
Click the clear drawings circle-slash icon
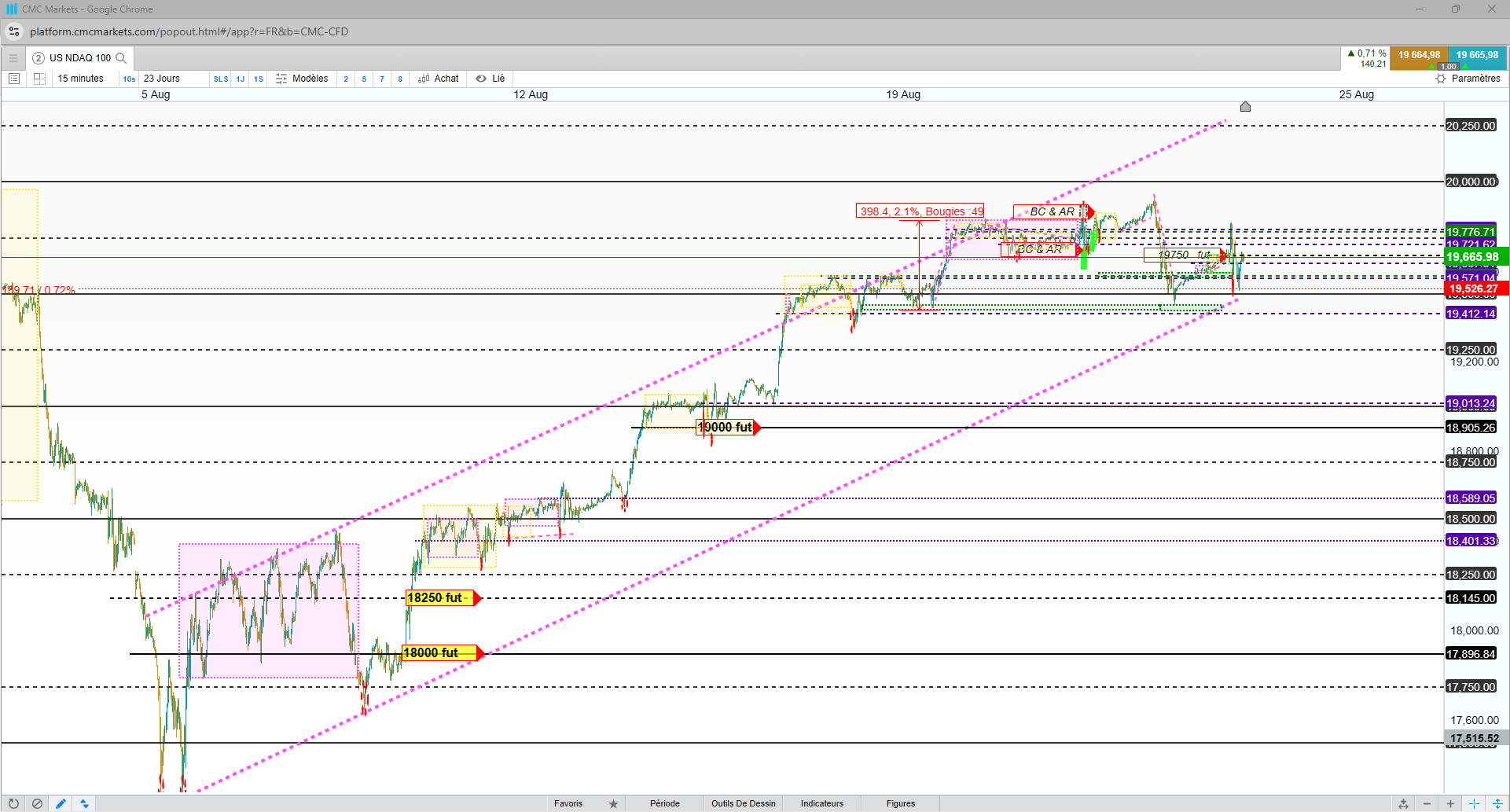tap(37, 803)
